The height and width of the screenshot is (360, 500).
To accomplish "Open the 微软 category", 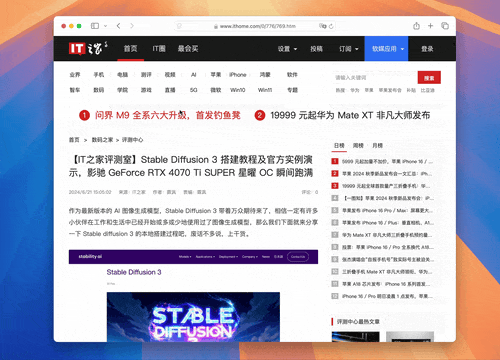I will tap(216, 90).
